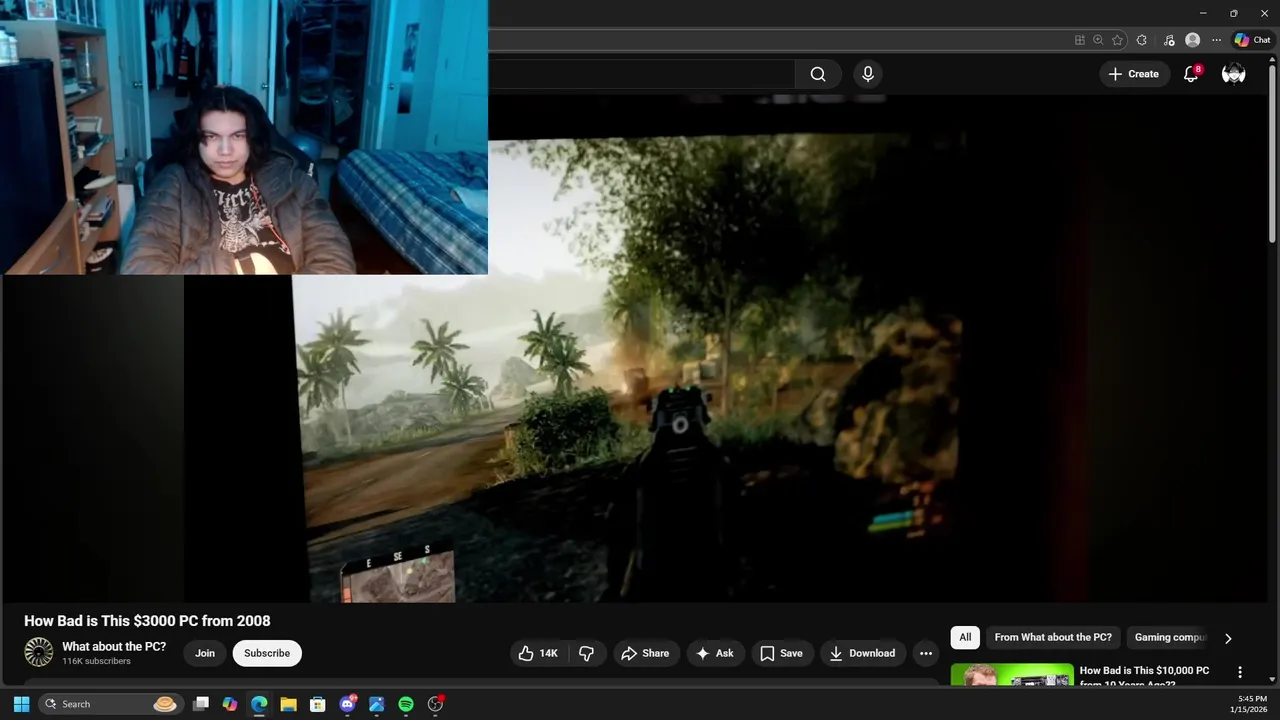Image resolution: width=1280 pixels, height=720 pixels.
Task: Open the Windows Start menu
Action: [x=21, y=704]
